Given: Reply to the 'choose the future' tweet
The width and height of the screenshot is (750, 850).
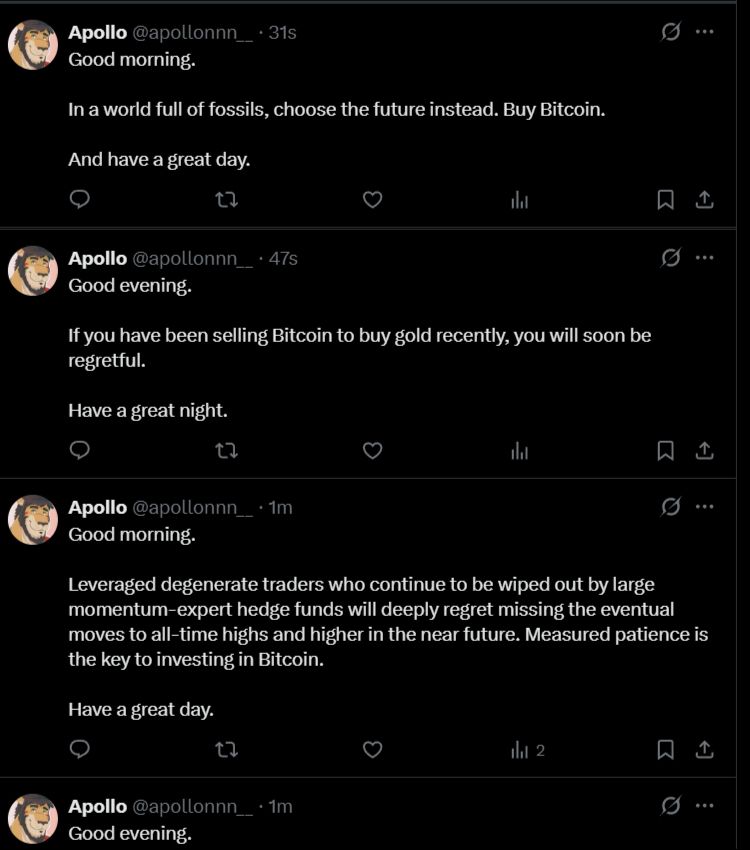Looking at the screenshot, I should [x=80, y=200].
